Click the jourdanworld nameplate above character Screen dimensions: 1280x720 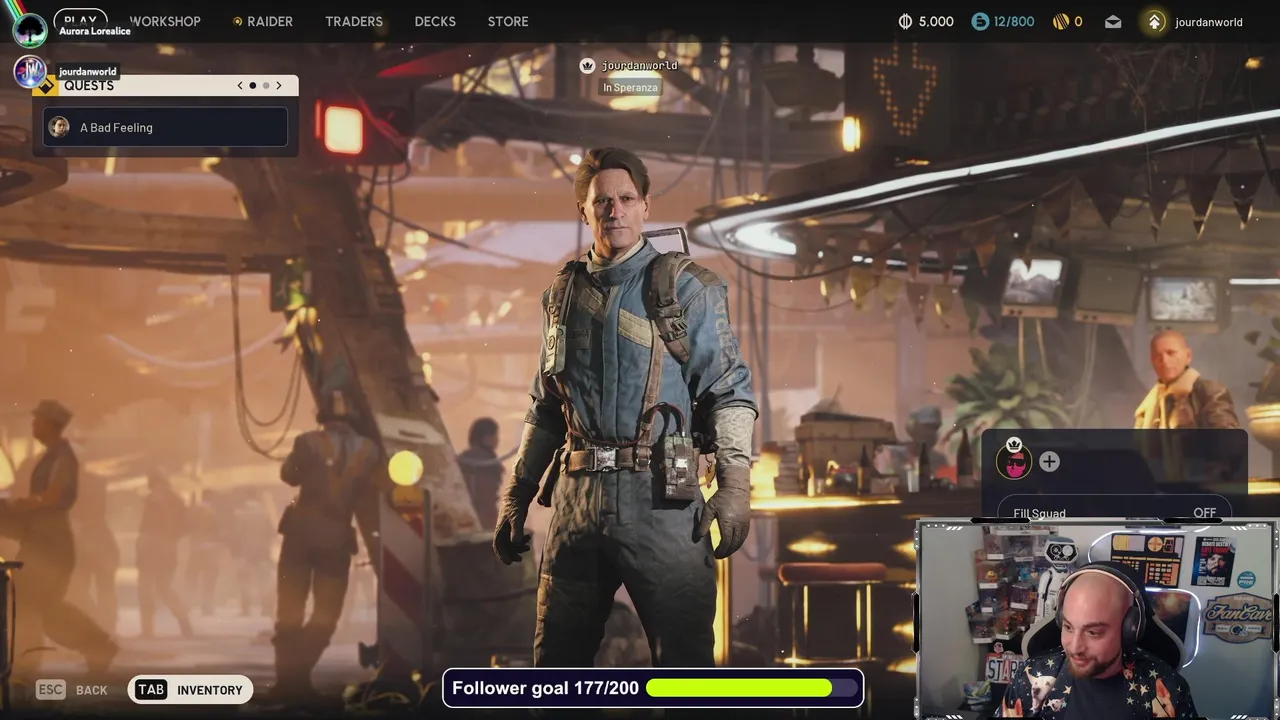click(x=639, y=65)
